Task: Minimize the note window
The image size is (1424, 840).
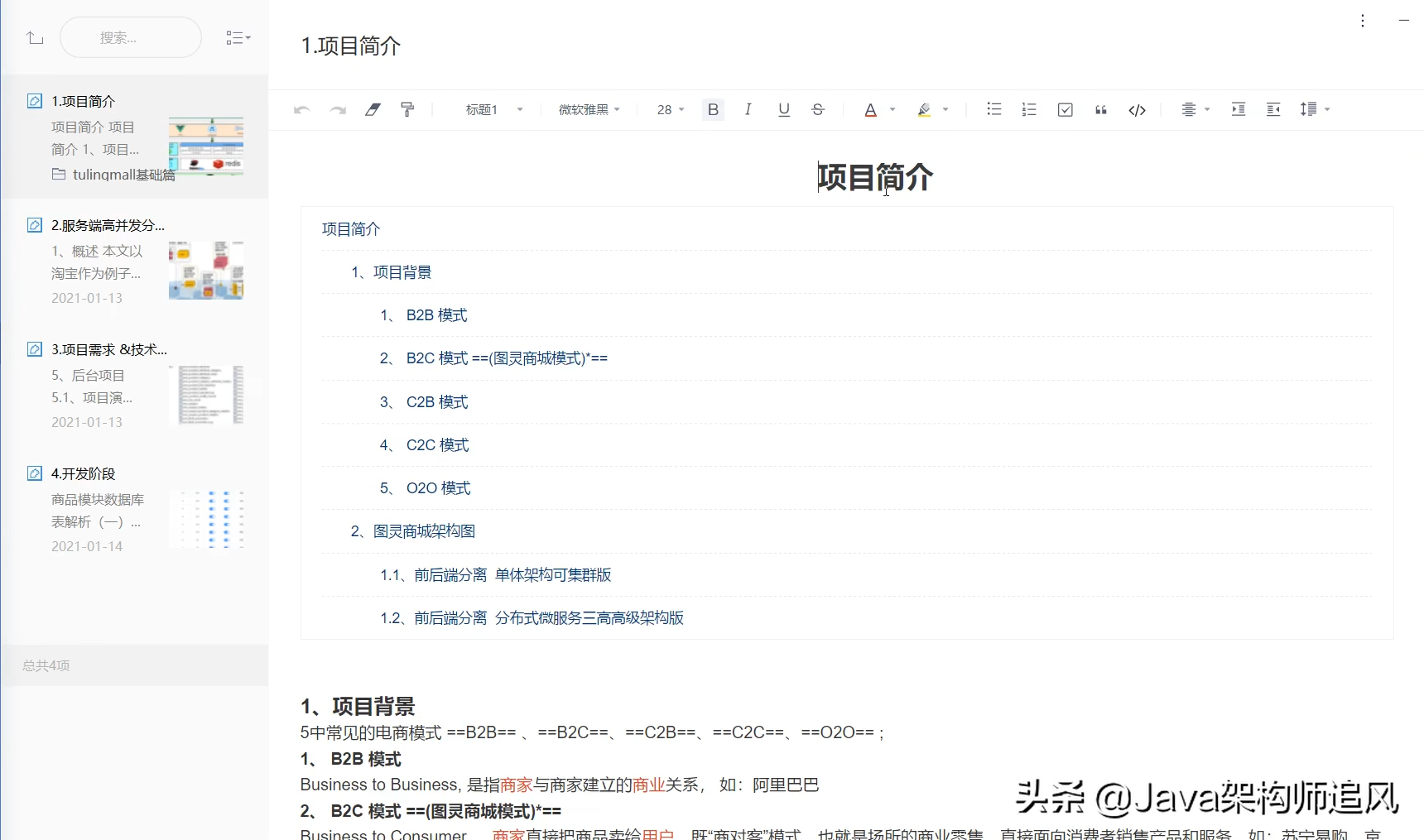Action: 1404,21
